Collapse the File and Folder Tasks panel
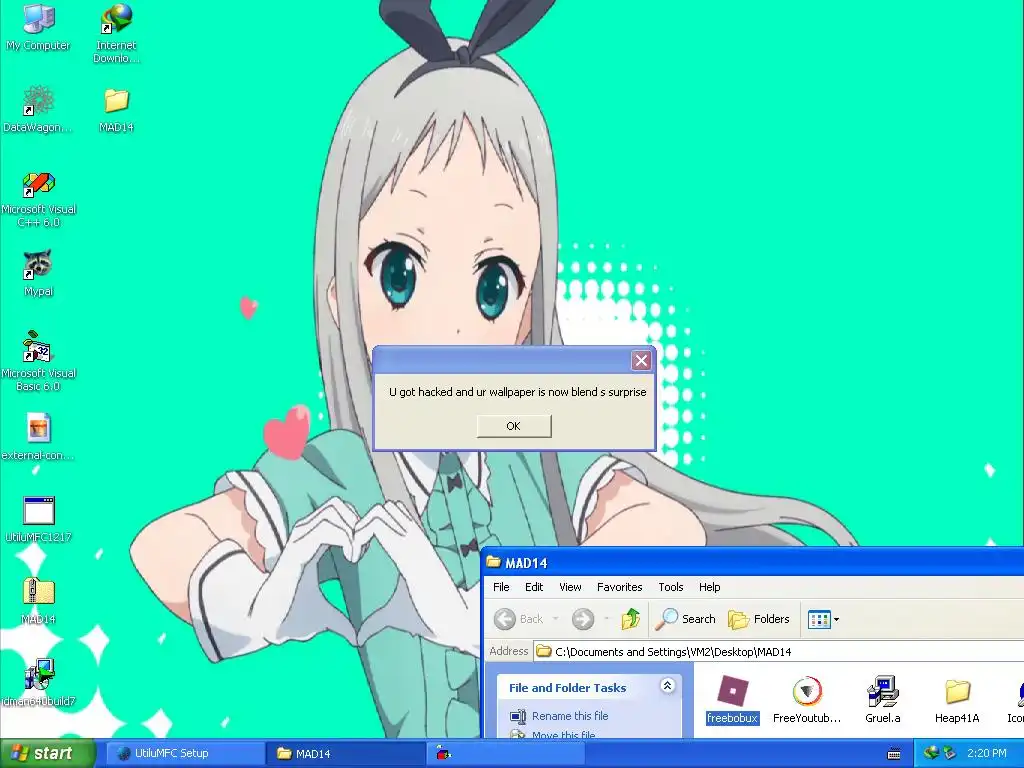 point(667,686)
